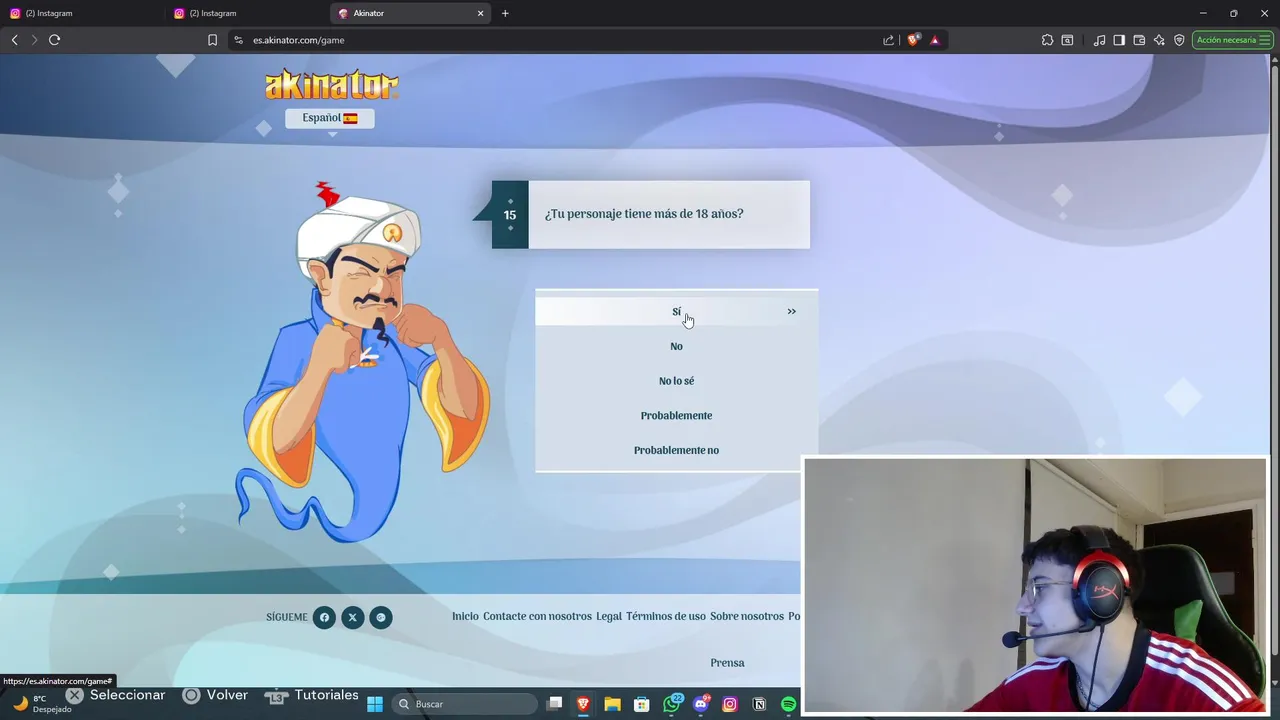
Task: Go to the Inicio footer link
Action: click(x=465, y=616)
